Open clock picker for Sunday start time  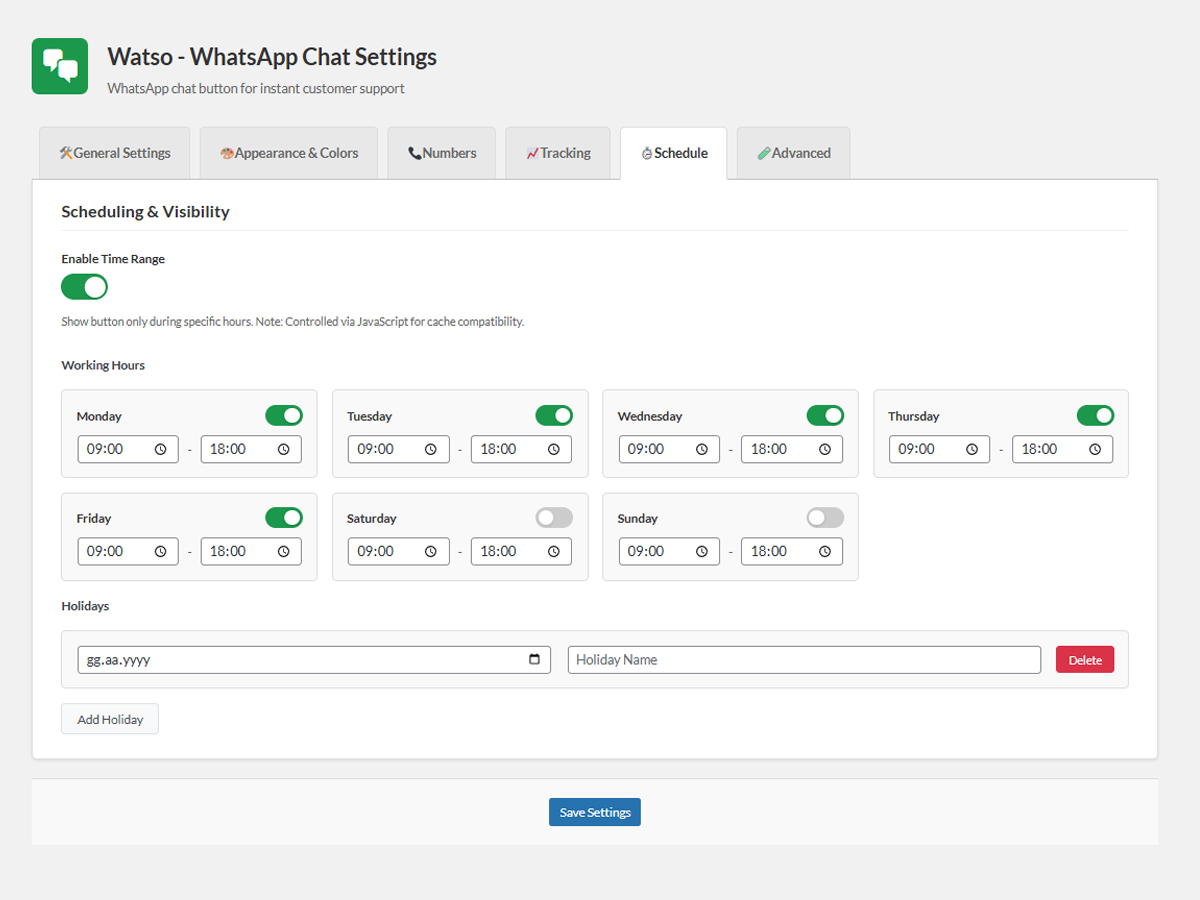[702, 552]
